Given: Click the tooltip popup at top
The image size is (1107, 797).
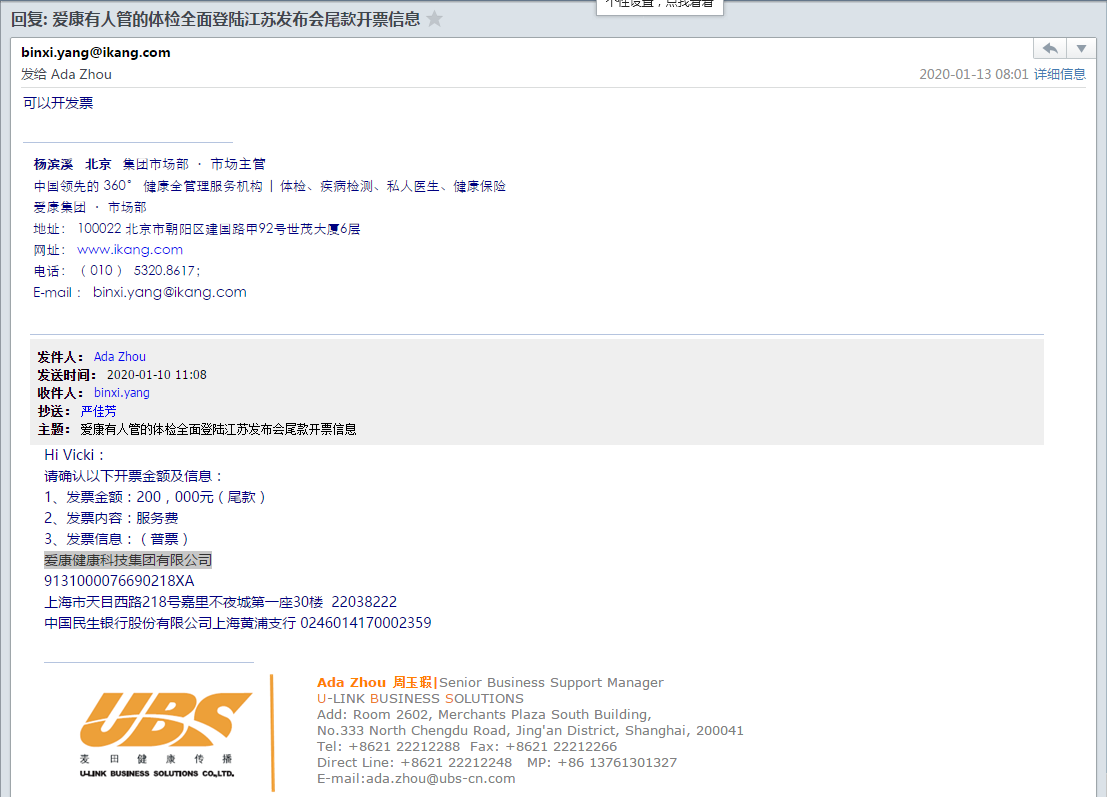Looking at the screenshot, I should 660,6.
